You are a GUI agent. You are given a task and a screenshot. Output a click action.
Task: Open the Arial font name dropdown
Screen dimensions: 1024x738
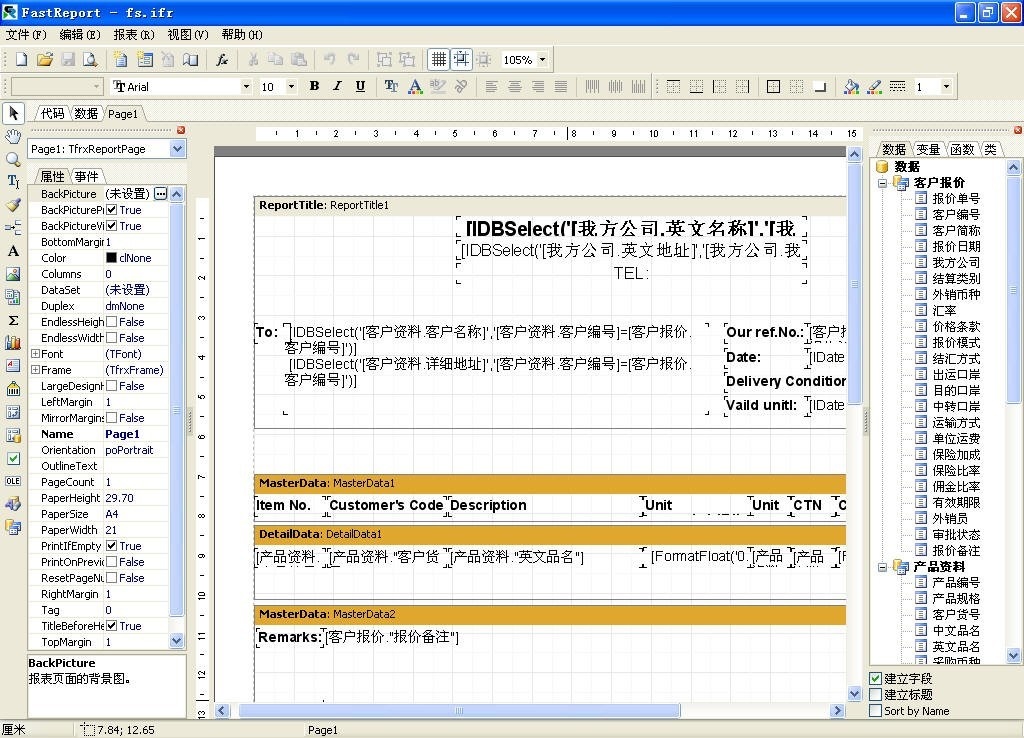click(x=246, y=86)
